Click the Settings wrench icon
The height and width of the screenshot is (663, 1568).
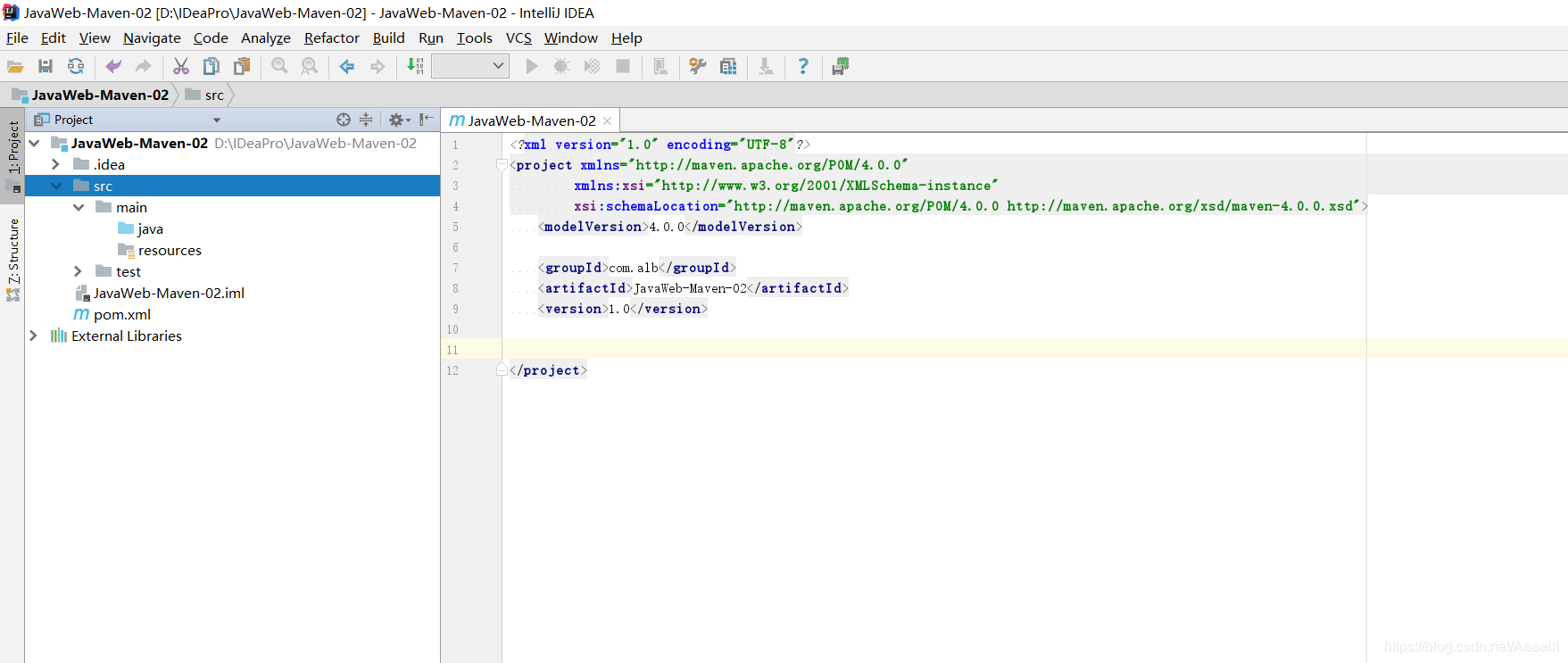click(x=698, y=66)
